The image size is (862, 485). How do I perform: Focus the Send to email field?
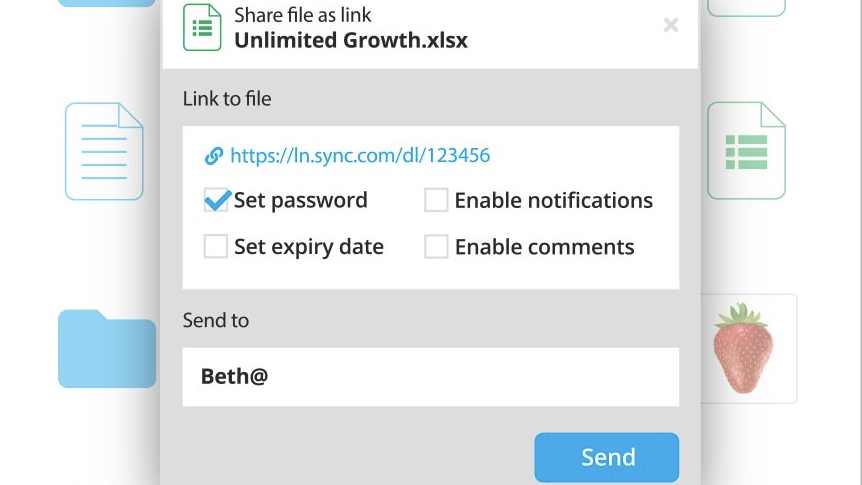pyautogui.click(x=430, y=377)
